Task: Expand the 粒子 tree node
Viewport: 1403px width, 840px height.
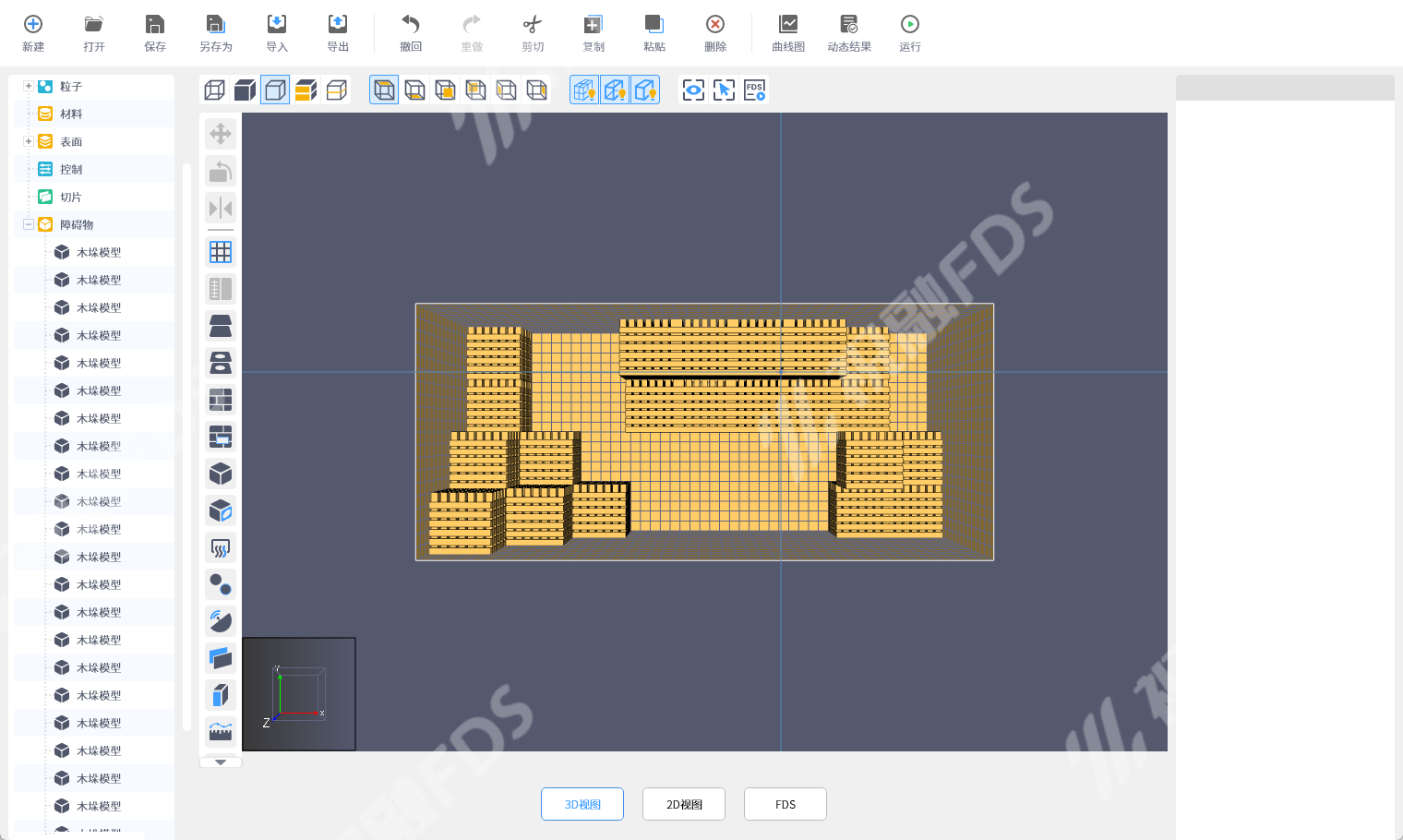Action: click(29, 86)
